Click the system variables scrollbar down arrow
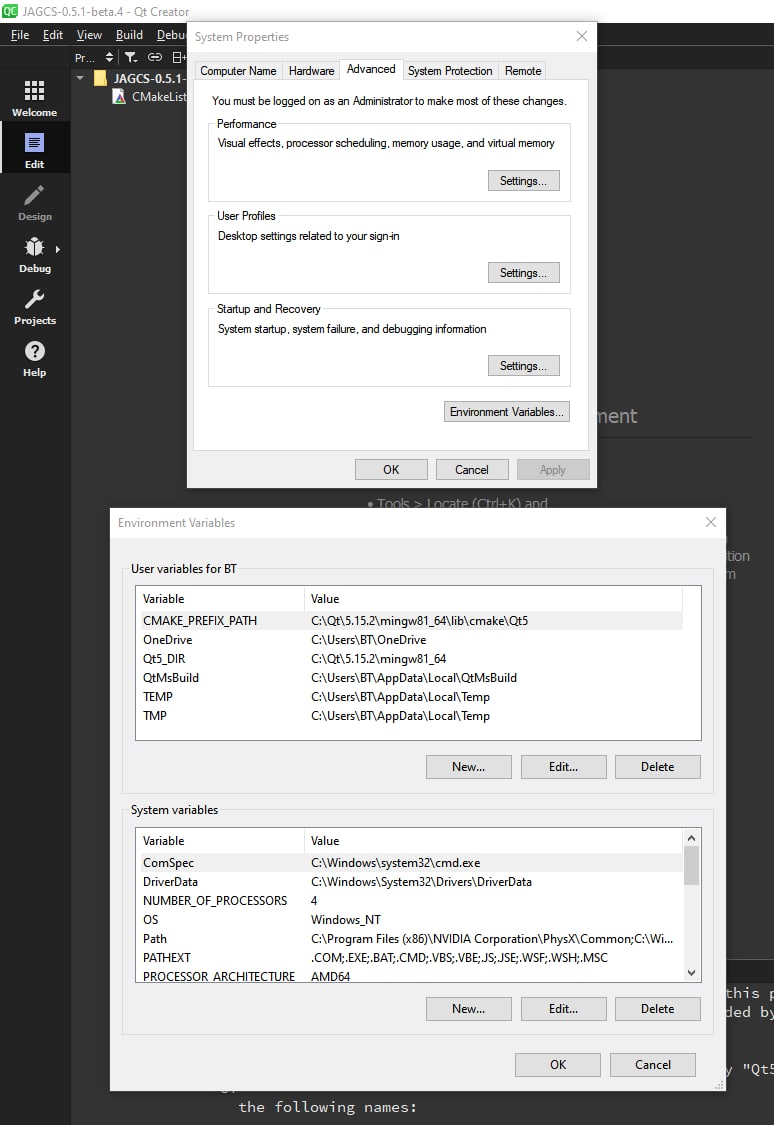 (x=691, y=973)
